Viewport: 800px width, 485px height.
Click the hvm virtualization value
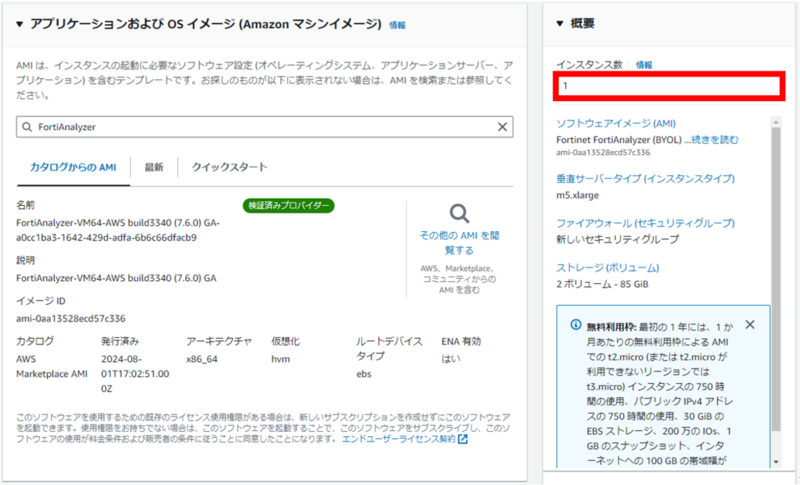click(x=281, y=359)
